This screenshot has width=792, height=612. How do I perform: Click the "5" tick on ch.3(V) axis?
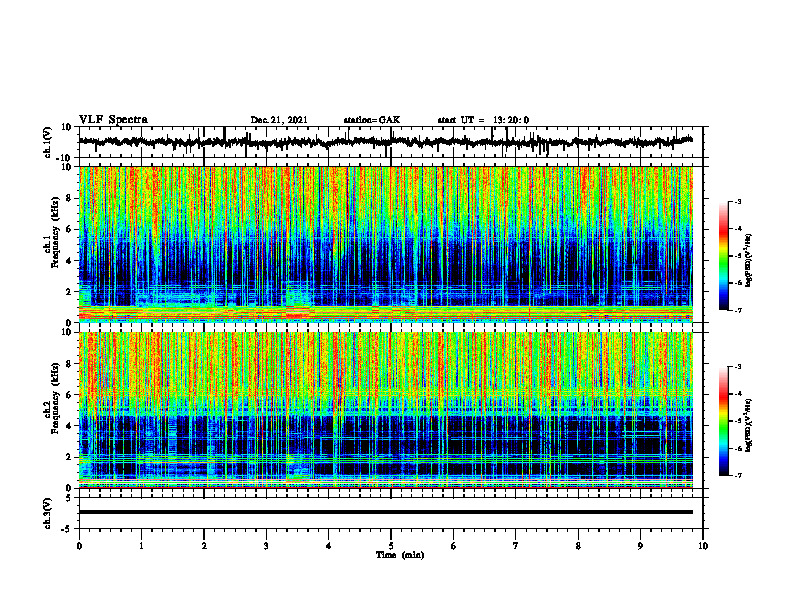tap(70, 497)
